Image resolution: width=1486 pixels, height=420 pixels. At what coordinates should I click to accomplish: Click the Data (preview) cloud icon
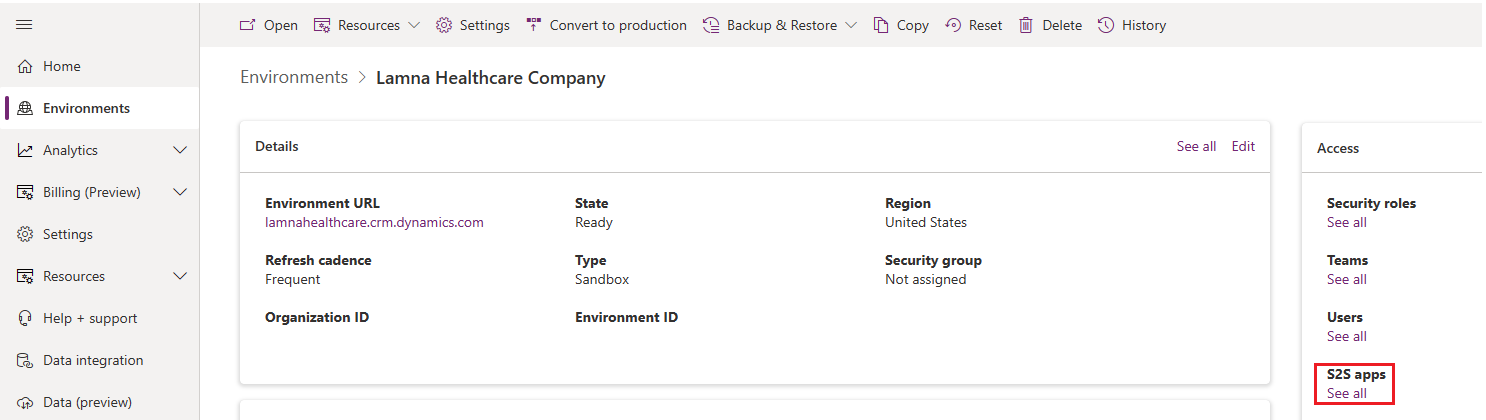[25, 402]
